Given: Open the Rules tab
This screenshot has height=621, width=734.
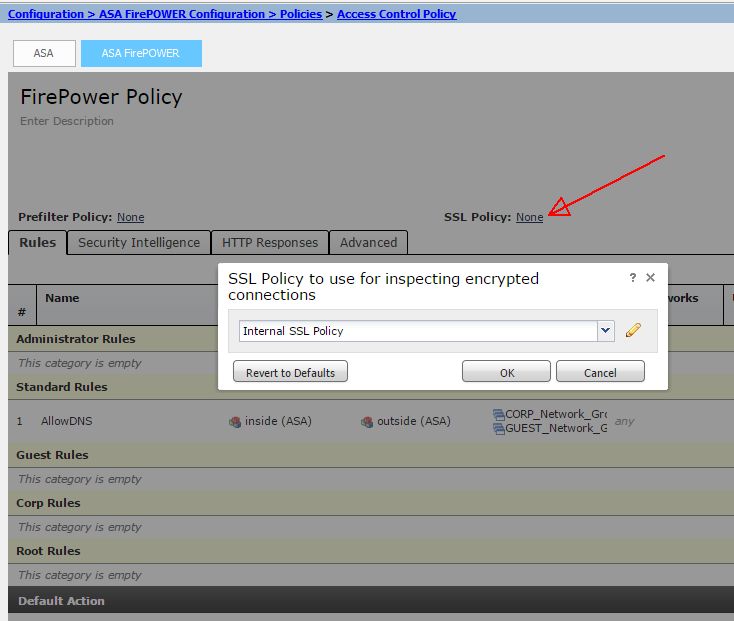Looking at the screenshot, I should [37, 242].
